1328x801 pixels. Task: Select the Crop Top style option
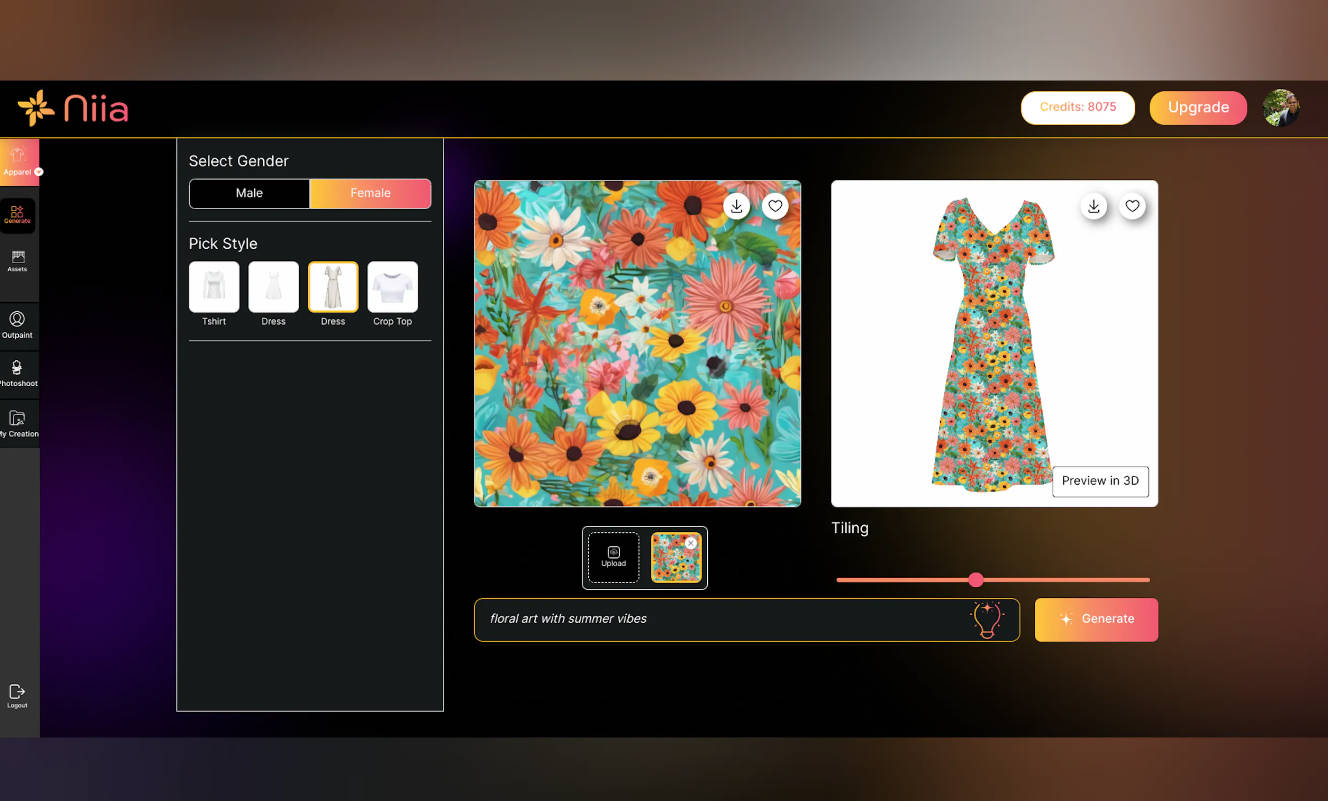click(x=392, y=289)
